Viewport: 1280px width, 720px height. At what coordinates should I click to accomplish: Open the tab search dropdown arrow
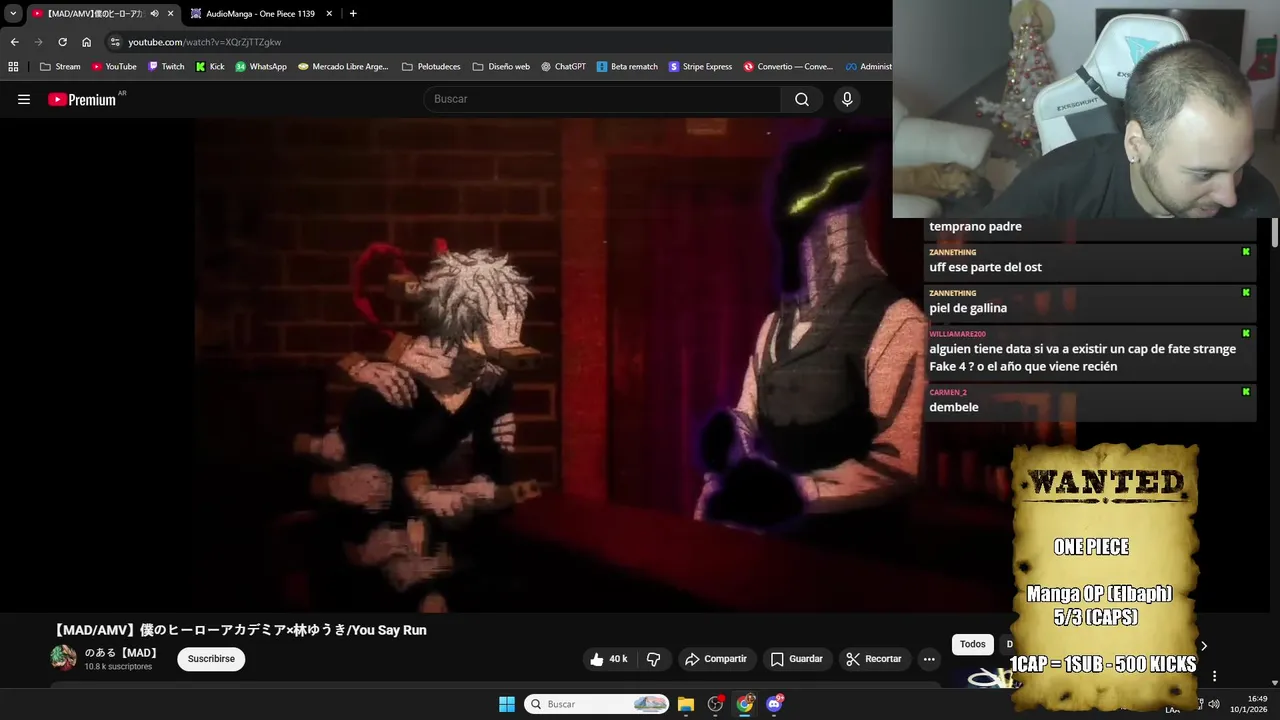[13, 13]
